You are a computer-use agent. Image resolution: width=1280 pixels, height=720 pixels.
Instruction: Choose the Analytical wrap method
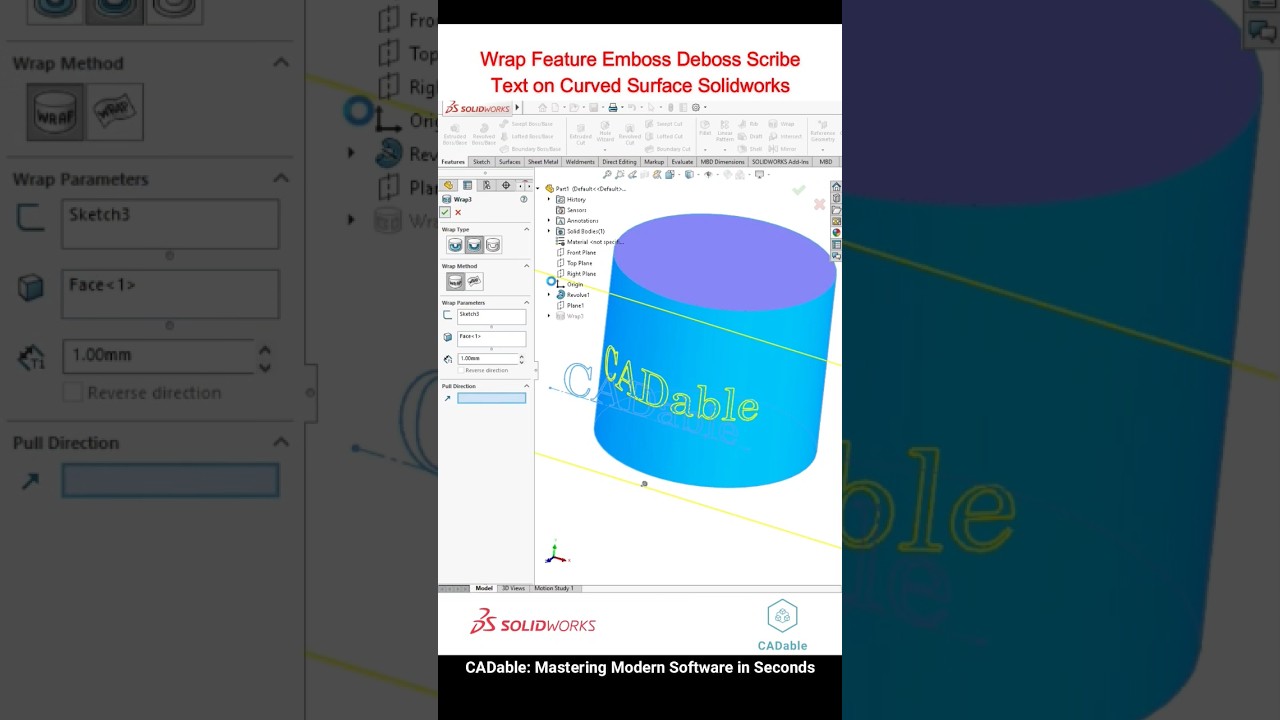tap(455, 282)
